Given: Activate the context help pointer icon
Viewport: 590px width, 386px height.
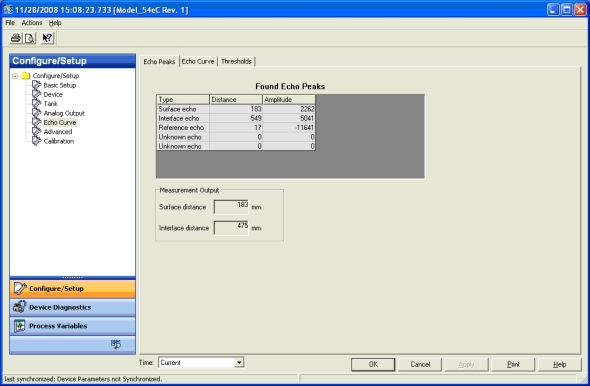Looking at the screenshot, I should point(47,38).
